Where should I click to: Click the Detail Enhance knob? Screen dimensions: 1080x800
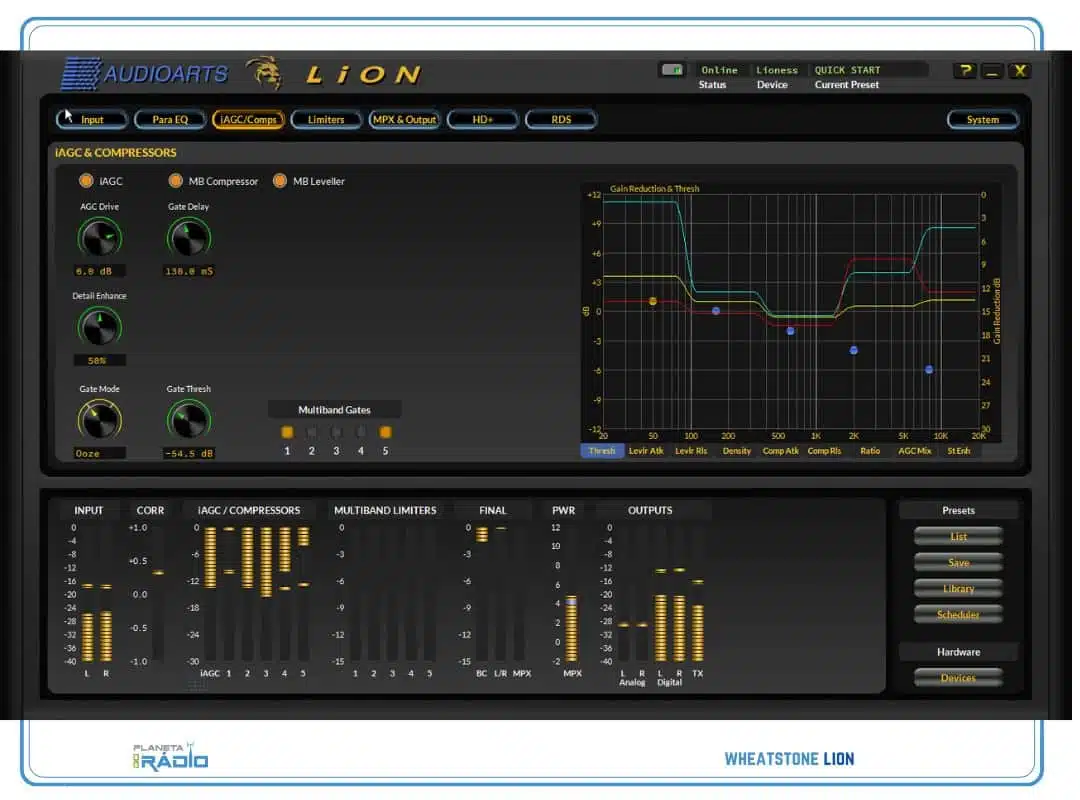(100, 327)
